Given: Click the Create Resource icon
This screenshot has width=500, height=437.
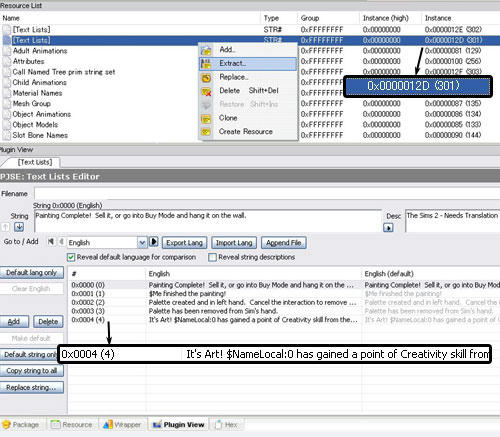Looking at the screenshot, I should 206,132.
